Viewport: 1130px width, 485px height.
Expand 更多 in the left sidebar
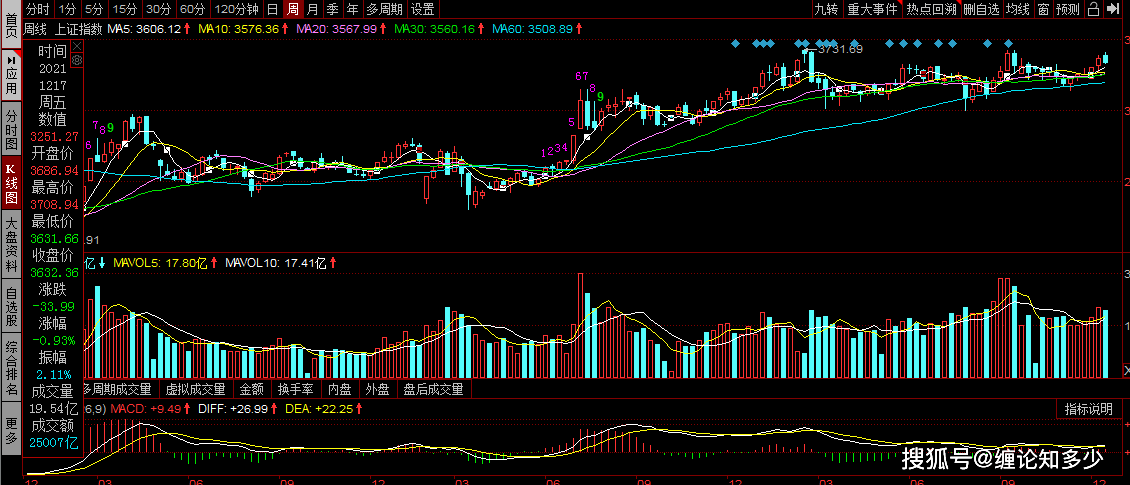[11, 432]
